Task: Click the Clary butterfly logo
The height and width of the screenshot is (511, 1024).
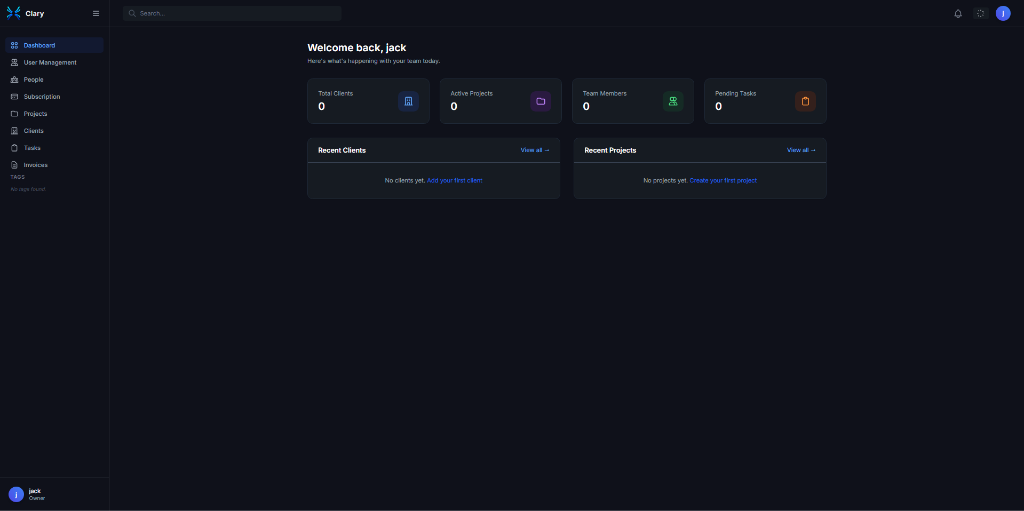Action: point(14,13)
